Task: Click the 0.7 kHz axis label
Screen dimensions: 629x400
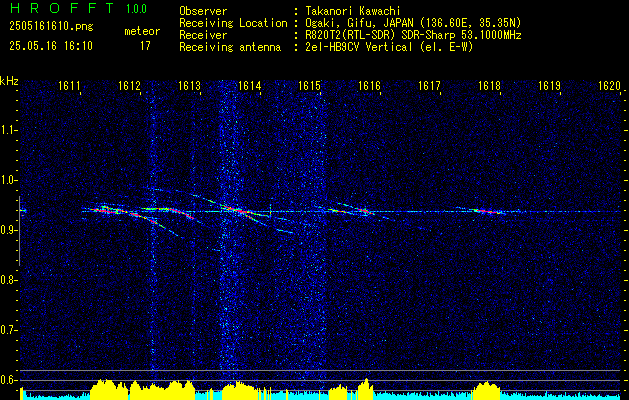Action: click(8, 330)
